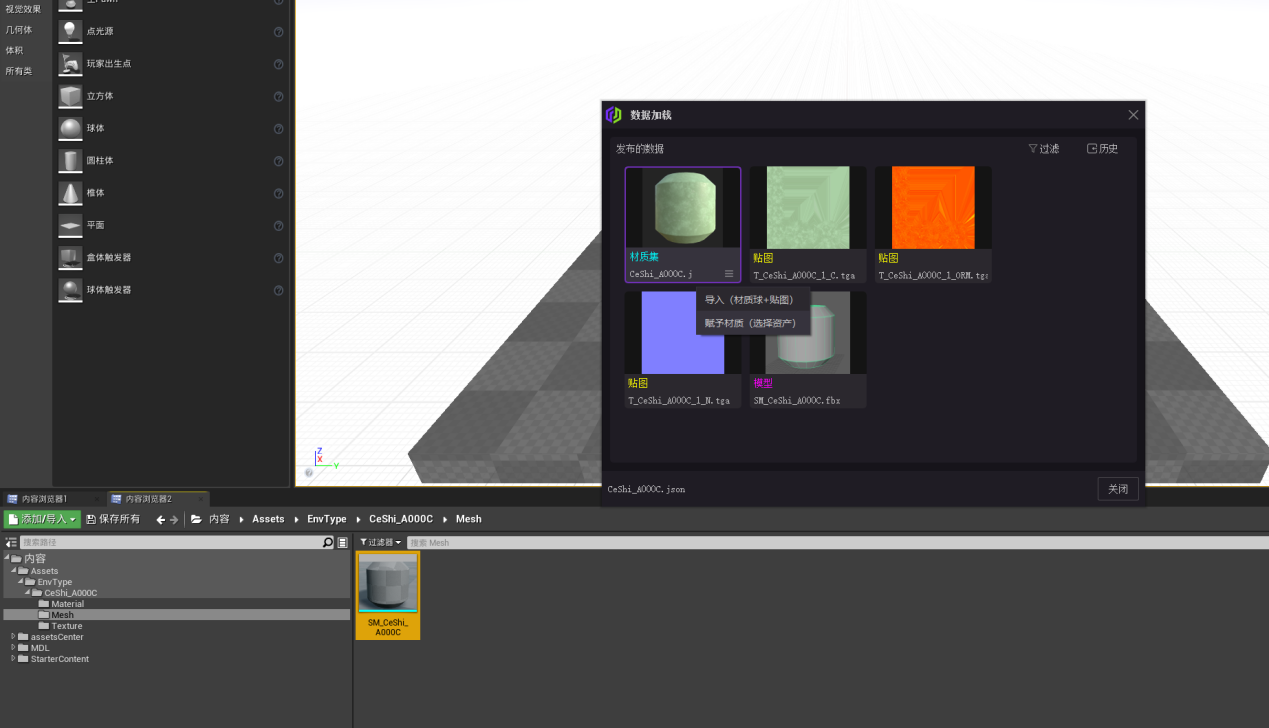The height and width of the screenshot is (728, 1269).
Task: Collapse the Assets folder tree node
Action: (13, 570)
